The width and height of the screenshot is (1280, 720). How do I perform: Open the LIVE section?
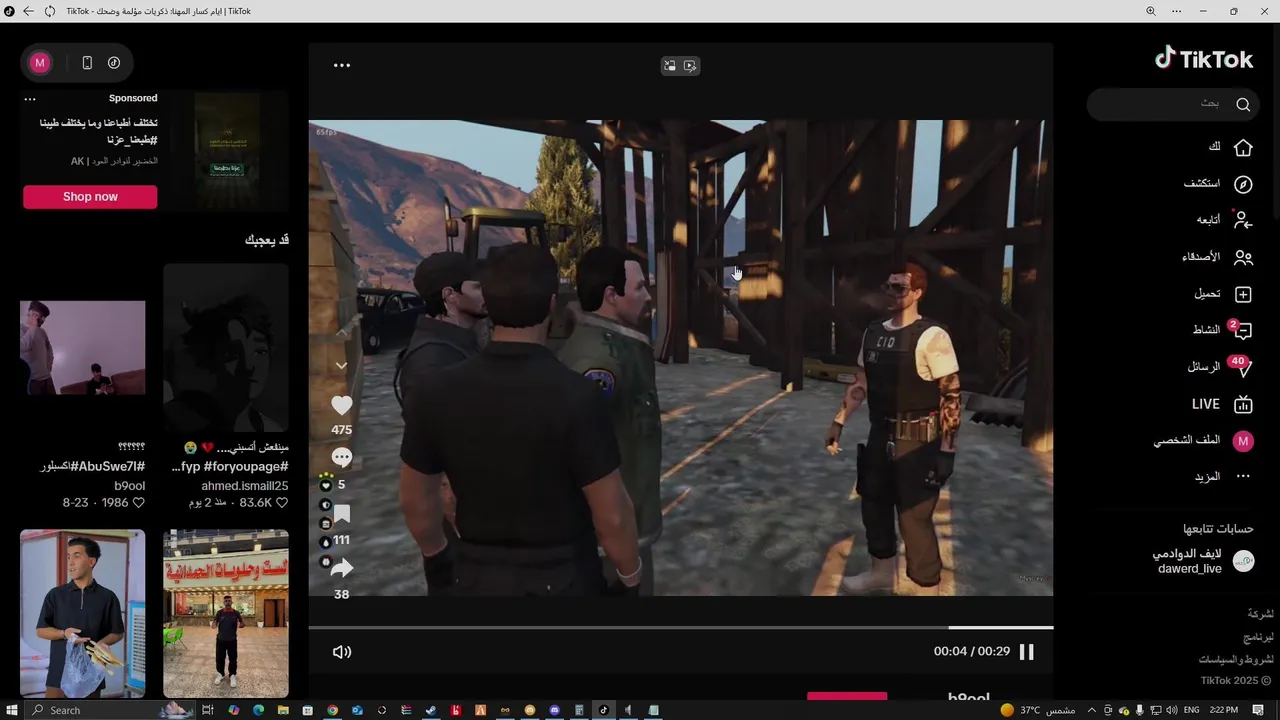(x=1222, y=404)
